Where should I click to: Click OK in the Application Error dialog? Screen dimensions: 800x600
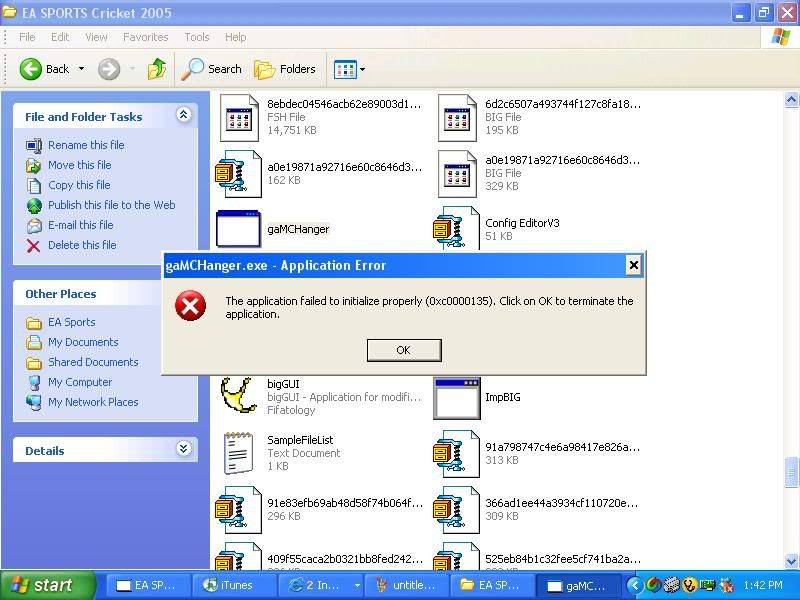pyautogui.click(x=404, y=350)
